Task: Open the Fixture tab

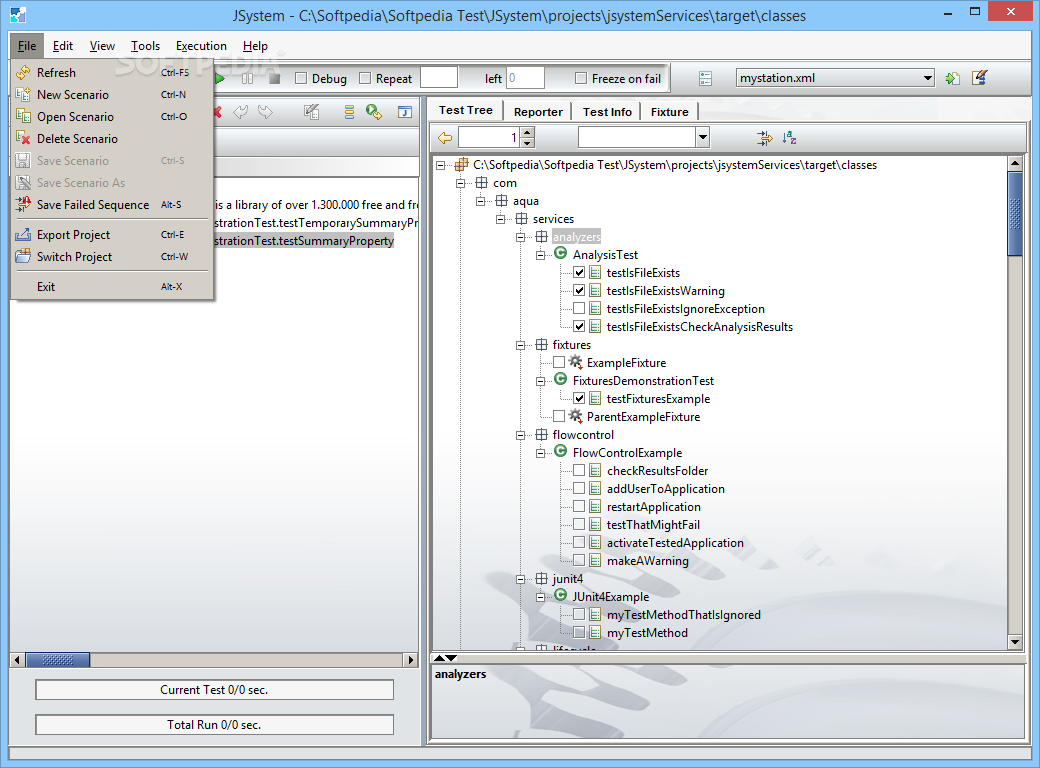Action: click(669, 111)
